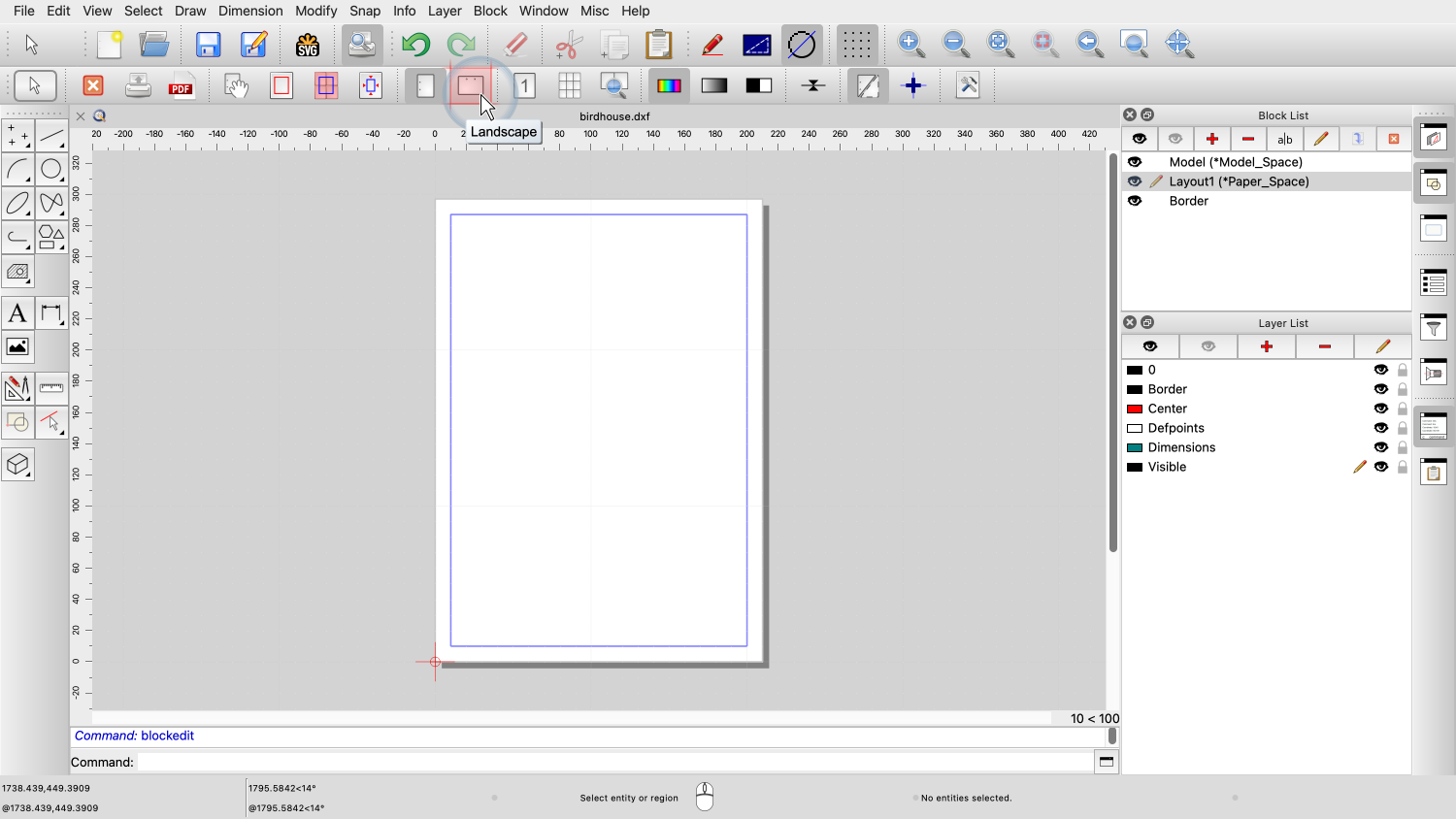Expand the Circle tools palette
Viewport: 1456px width, 819px height.
(51, 170)
